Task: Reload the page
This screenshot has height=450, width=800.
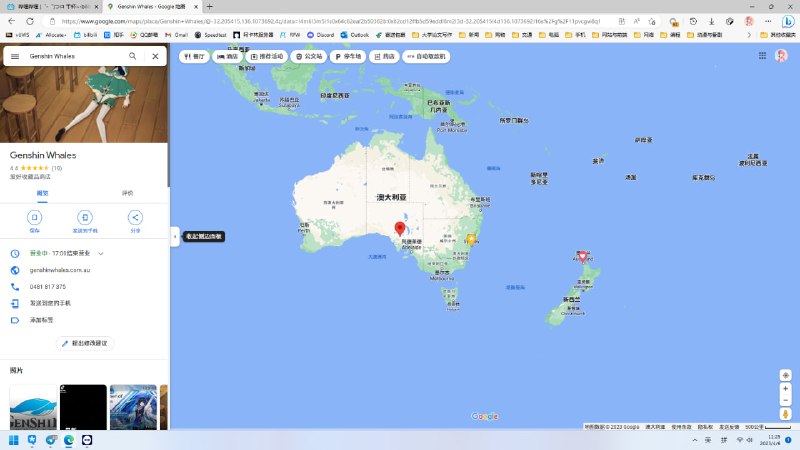Action: coord(30,21)
